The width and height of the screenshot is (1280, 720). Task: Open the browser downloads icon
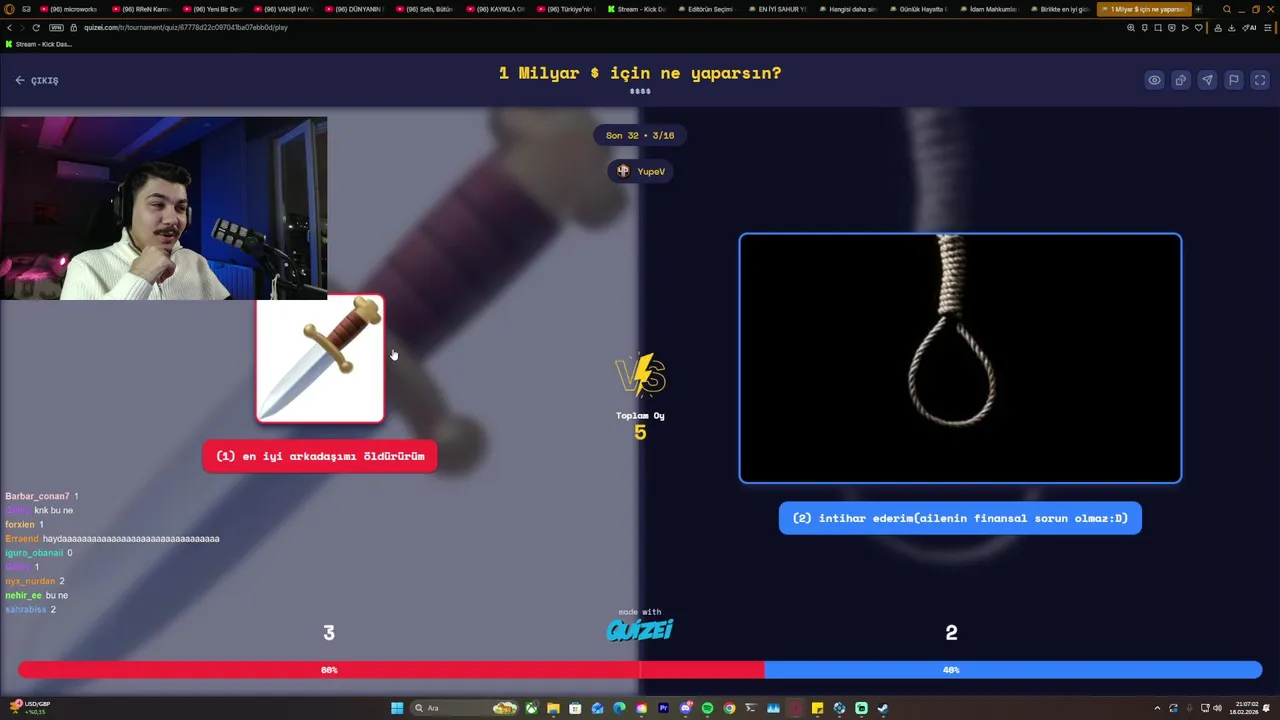(x=1232, y=27)
